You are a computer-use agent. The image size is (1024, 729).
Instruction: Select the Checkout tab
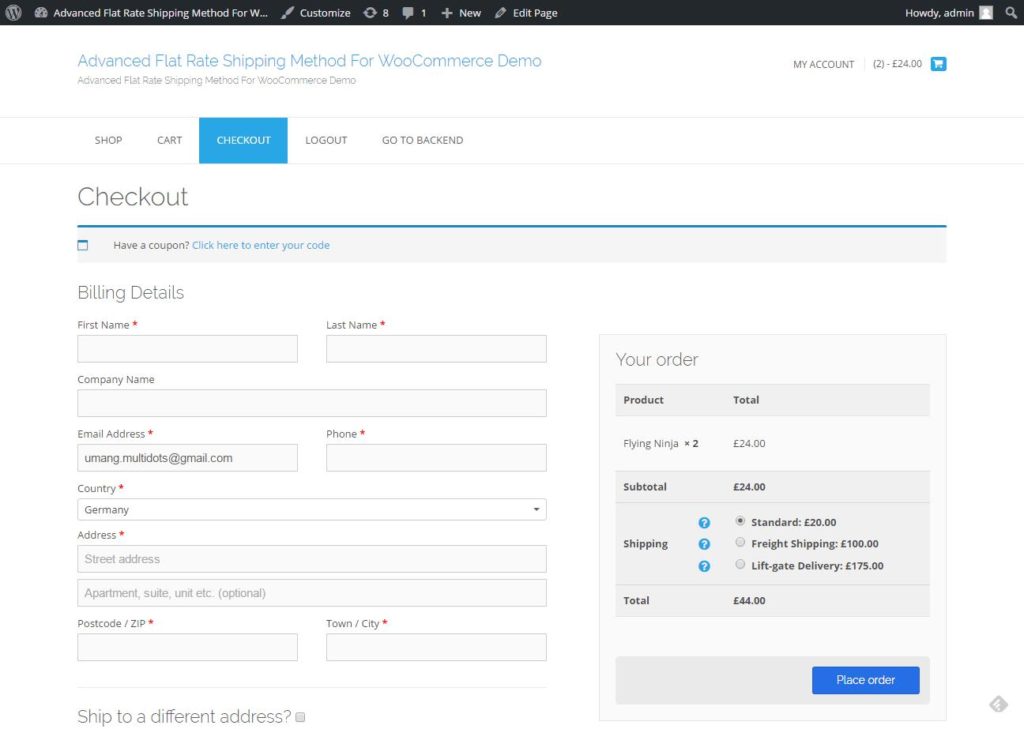pos(243,140)
